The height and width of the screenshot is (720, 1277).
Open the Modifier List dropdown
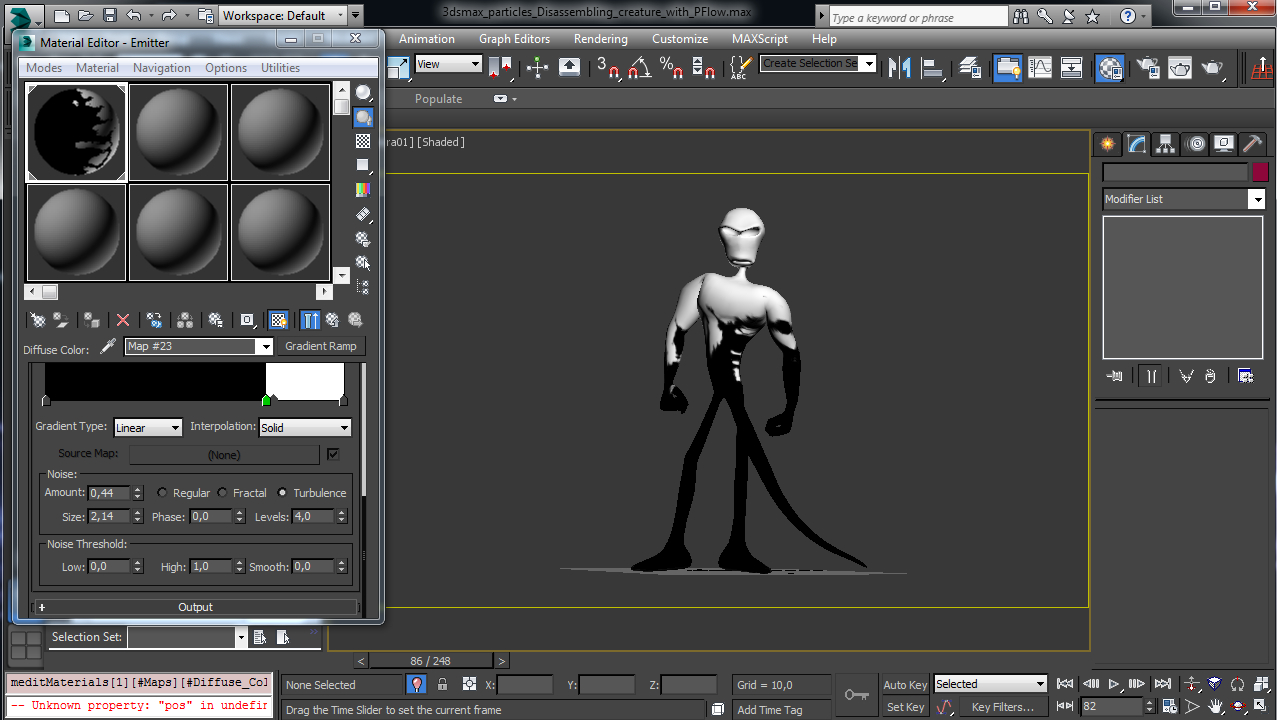(1184, 199)
